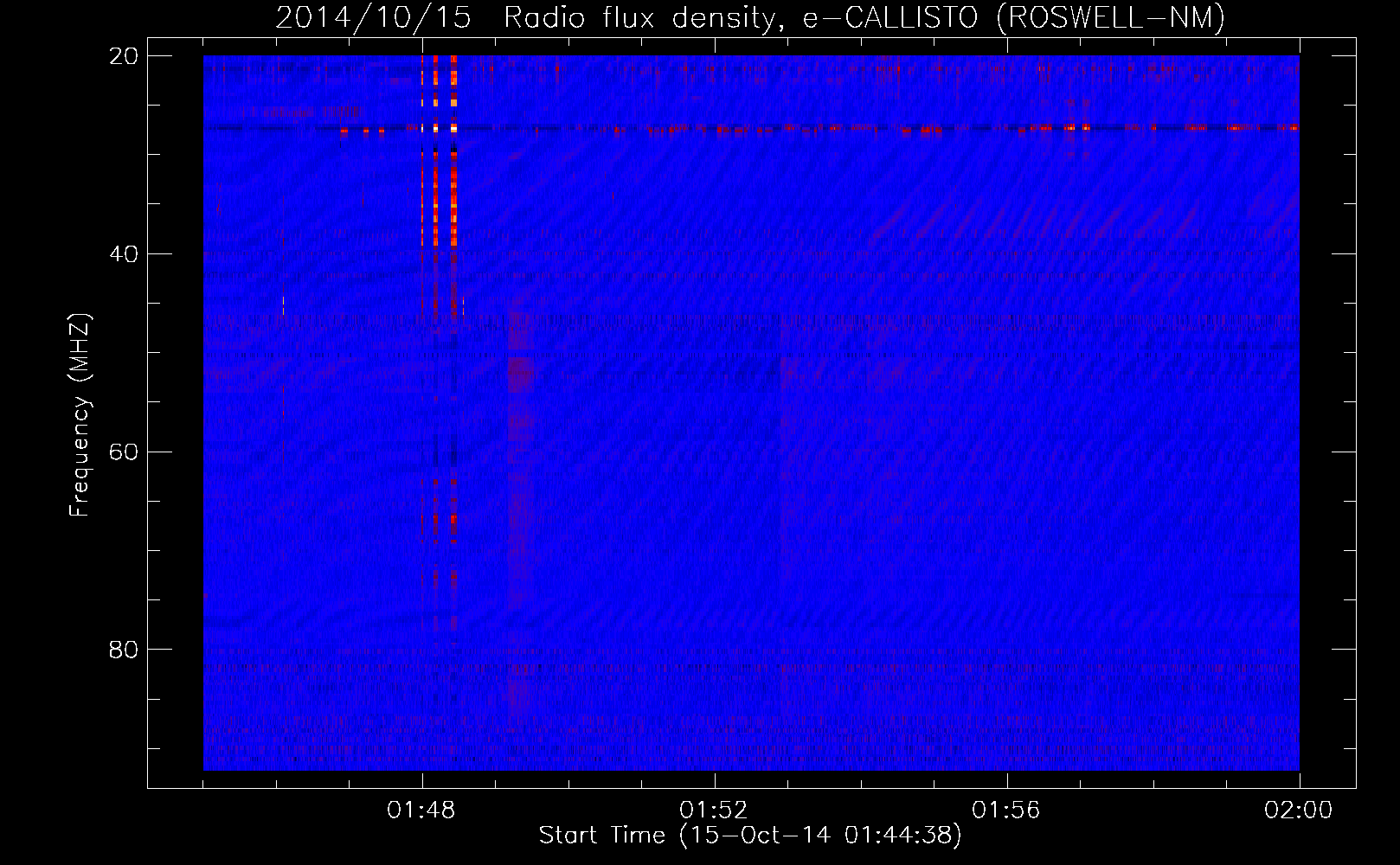Screen dimensions: 1400x865
Task: Click the 01:48 time tick label
Action: tap(422, 811)
